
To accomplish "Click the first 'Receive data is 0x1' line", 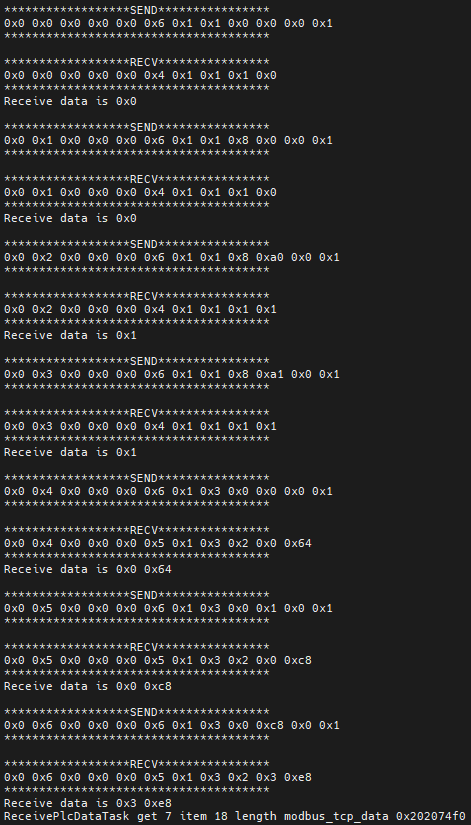I will 71,335.
